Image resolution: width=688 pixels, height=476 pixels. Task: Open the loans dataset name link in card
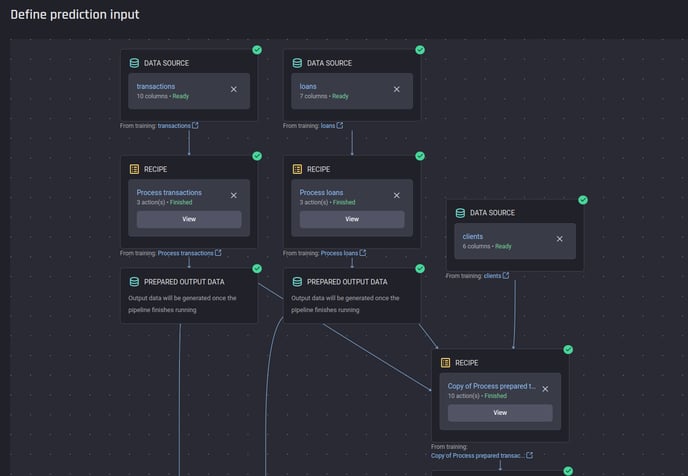308,86
